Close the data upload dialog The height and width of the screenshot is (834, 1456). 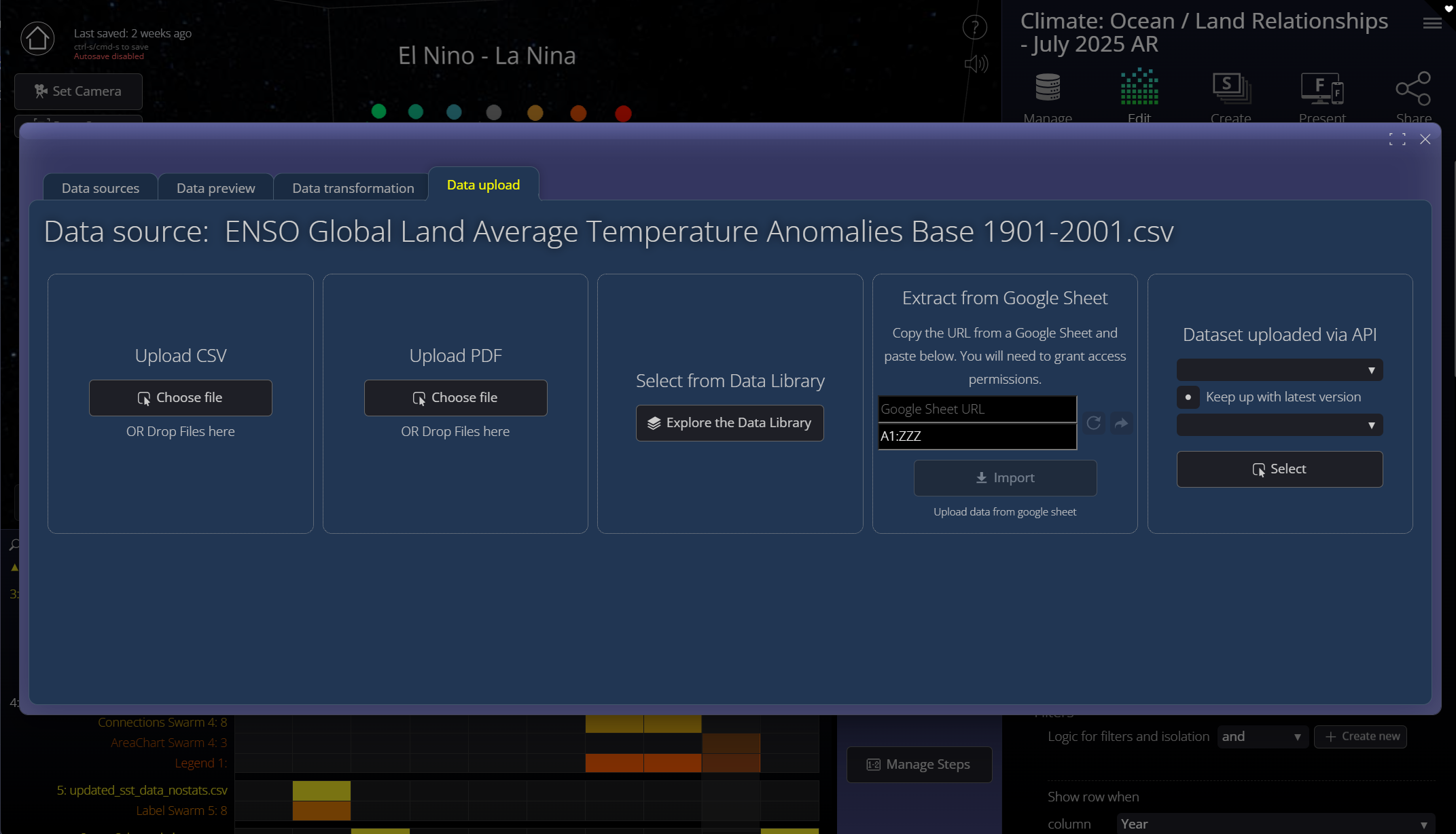tap(1425, 139)
